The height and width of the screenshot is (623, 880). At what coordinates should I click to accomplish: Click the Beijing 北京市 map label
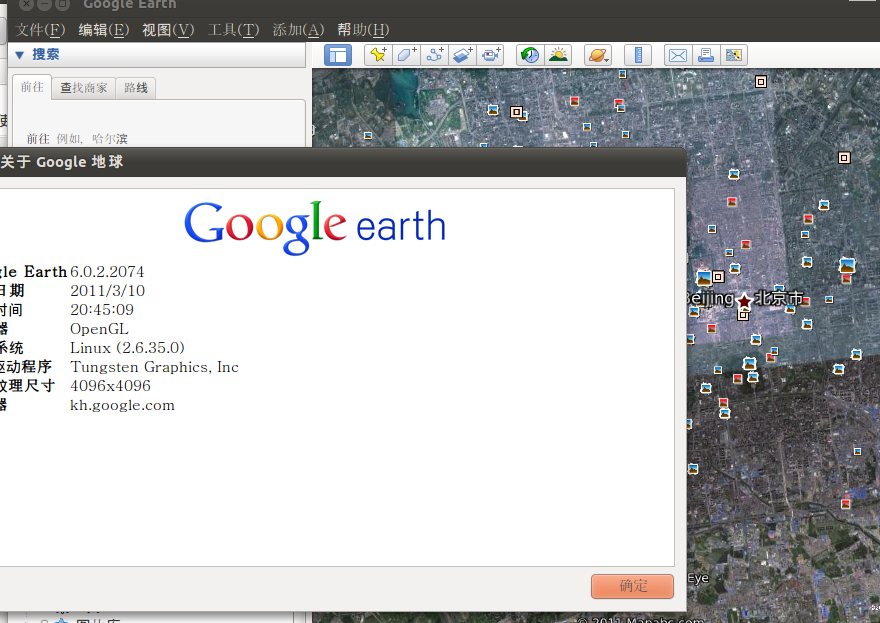coord(744,299)
